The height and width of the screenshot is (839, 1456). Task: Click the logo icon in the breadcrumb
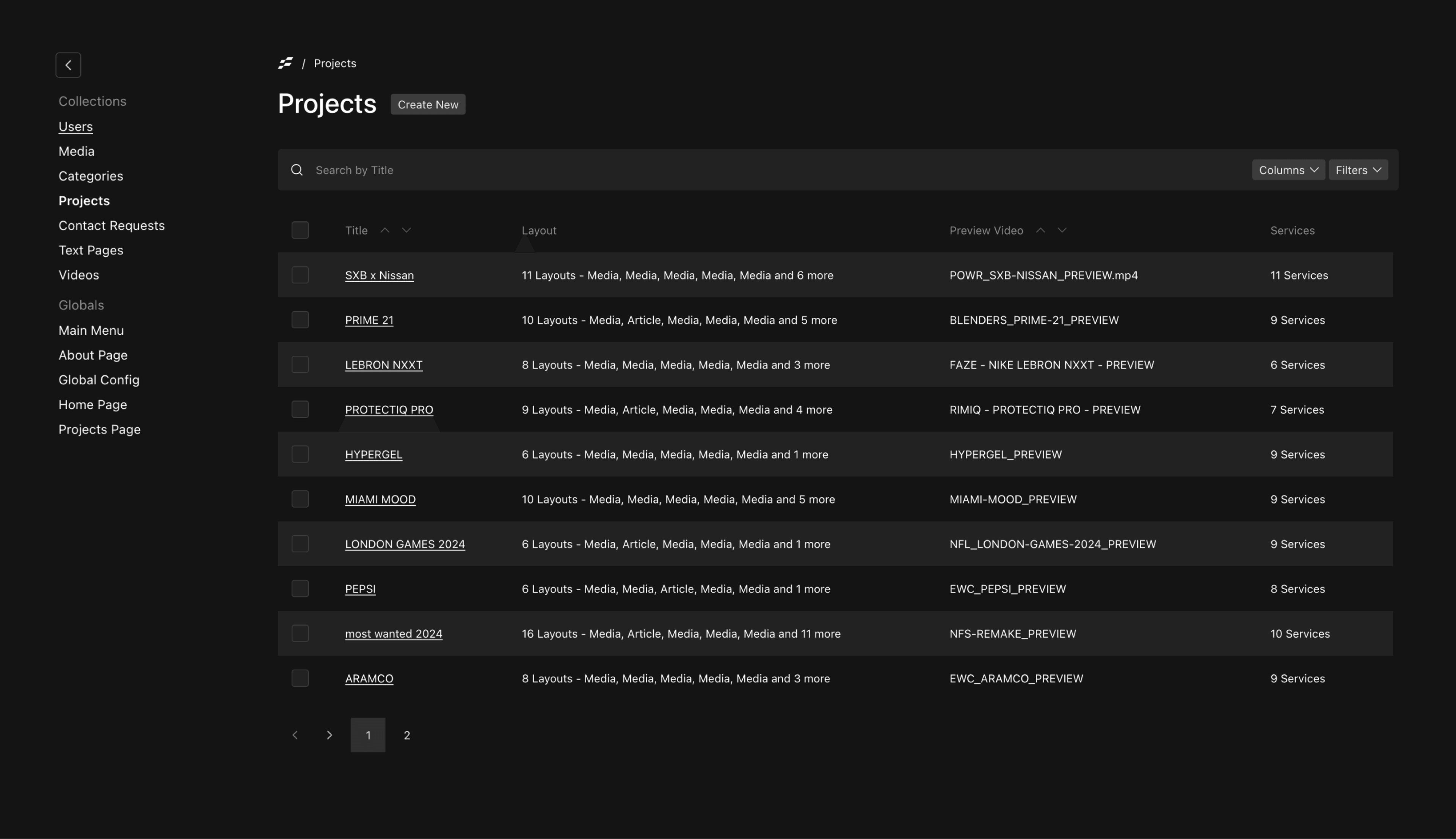coord(286,63)
